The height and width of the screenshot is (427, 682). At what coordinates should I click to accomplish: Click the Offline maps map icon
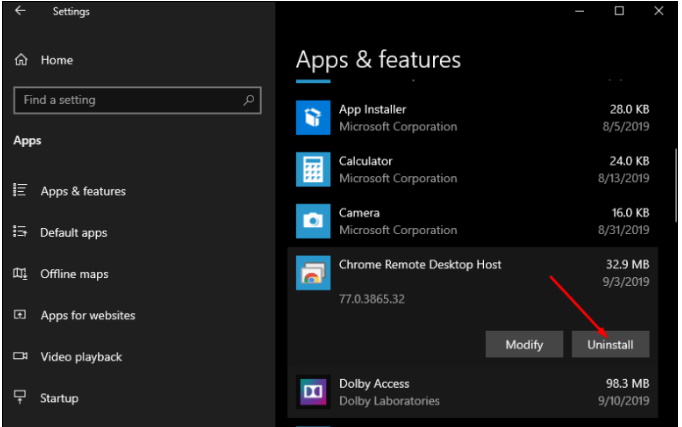pos(20,274)
